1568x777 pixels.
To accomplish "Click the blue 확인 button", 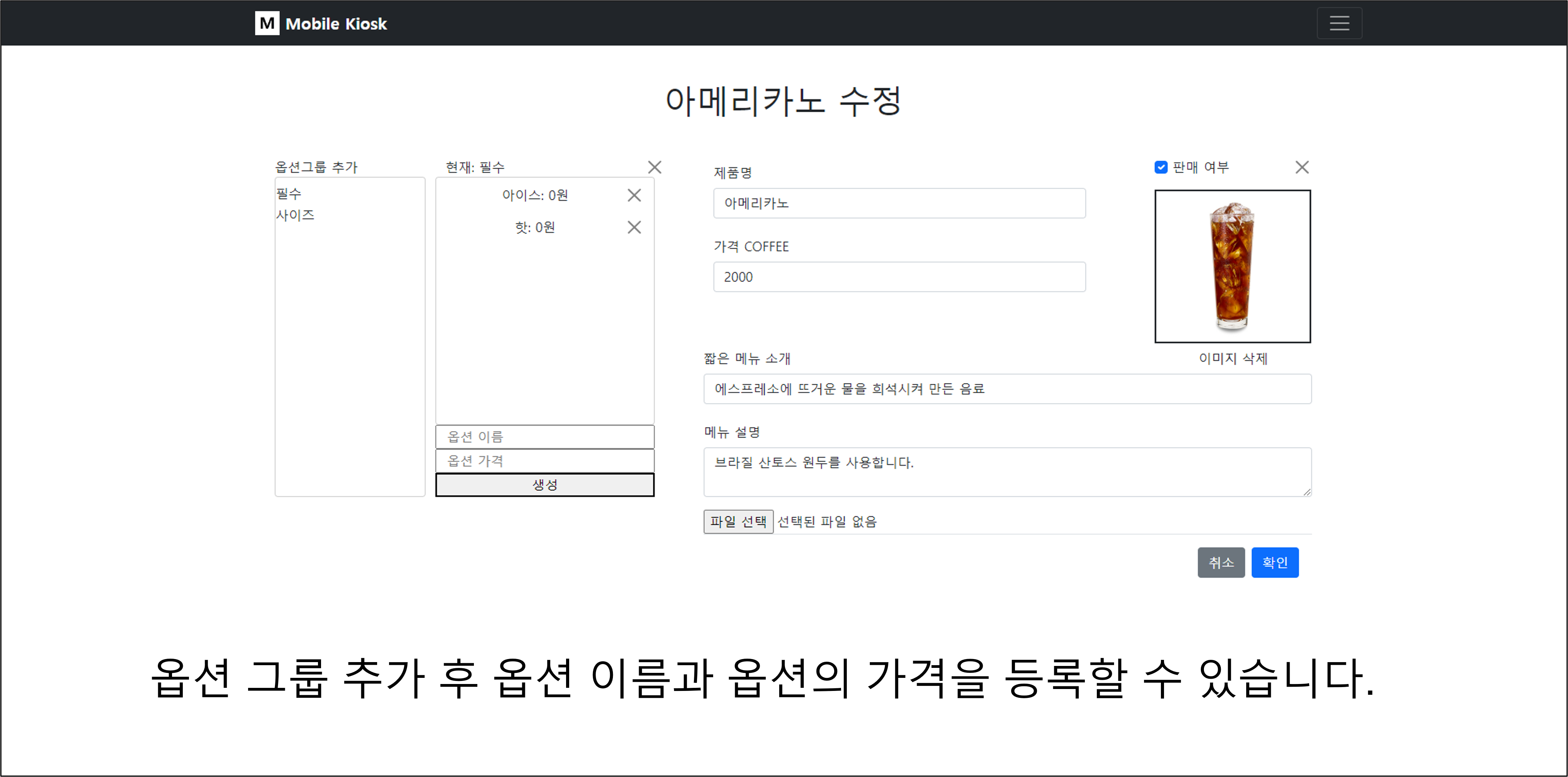I will 1275,563.
